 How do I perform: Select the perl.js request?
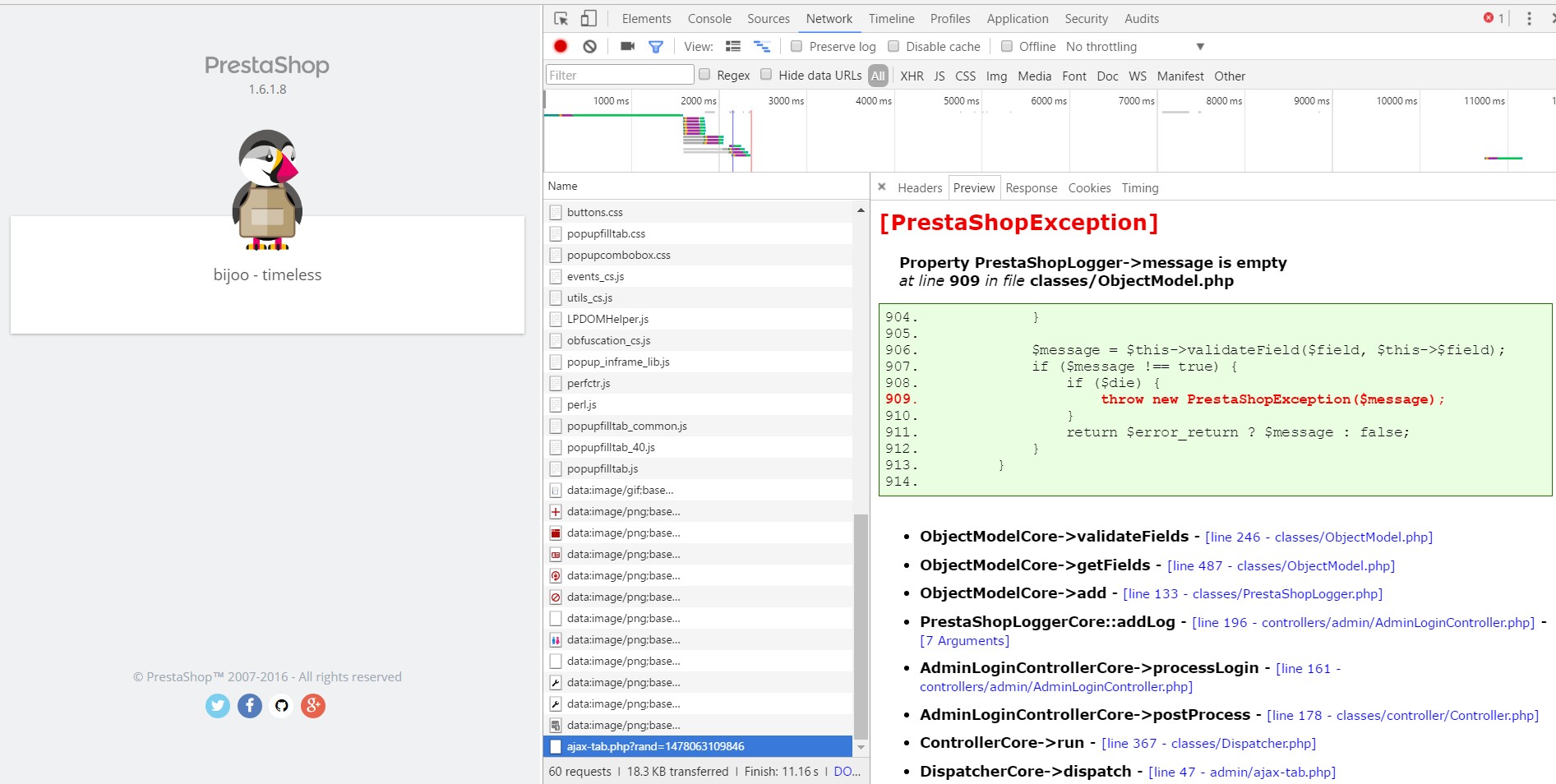click(698, 404)
